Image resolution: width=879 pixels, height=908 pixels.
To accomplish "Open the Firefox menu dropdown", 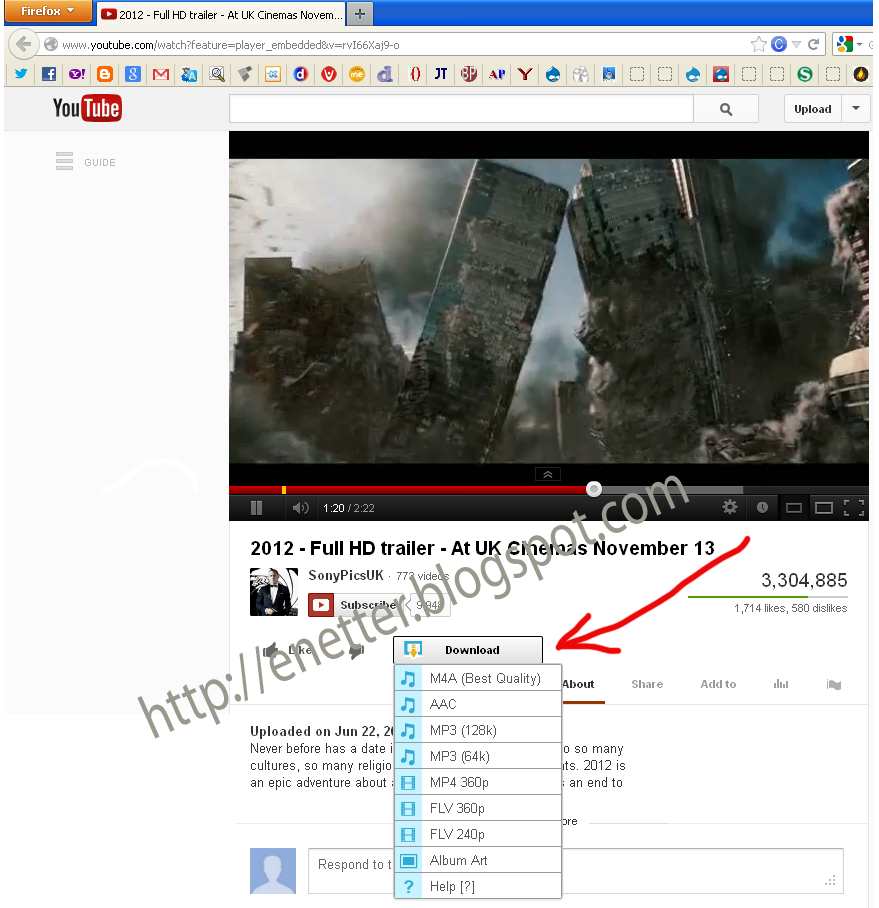I will pyautogui.click(x=48, y=11).
